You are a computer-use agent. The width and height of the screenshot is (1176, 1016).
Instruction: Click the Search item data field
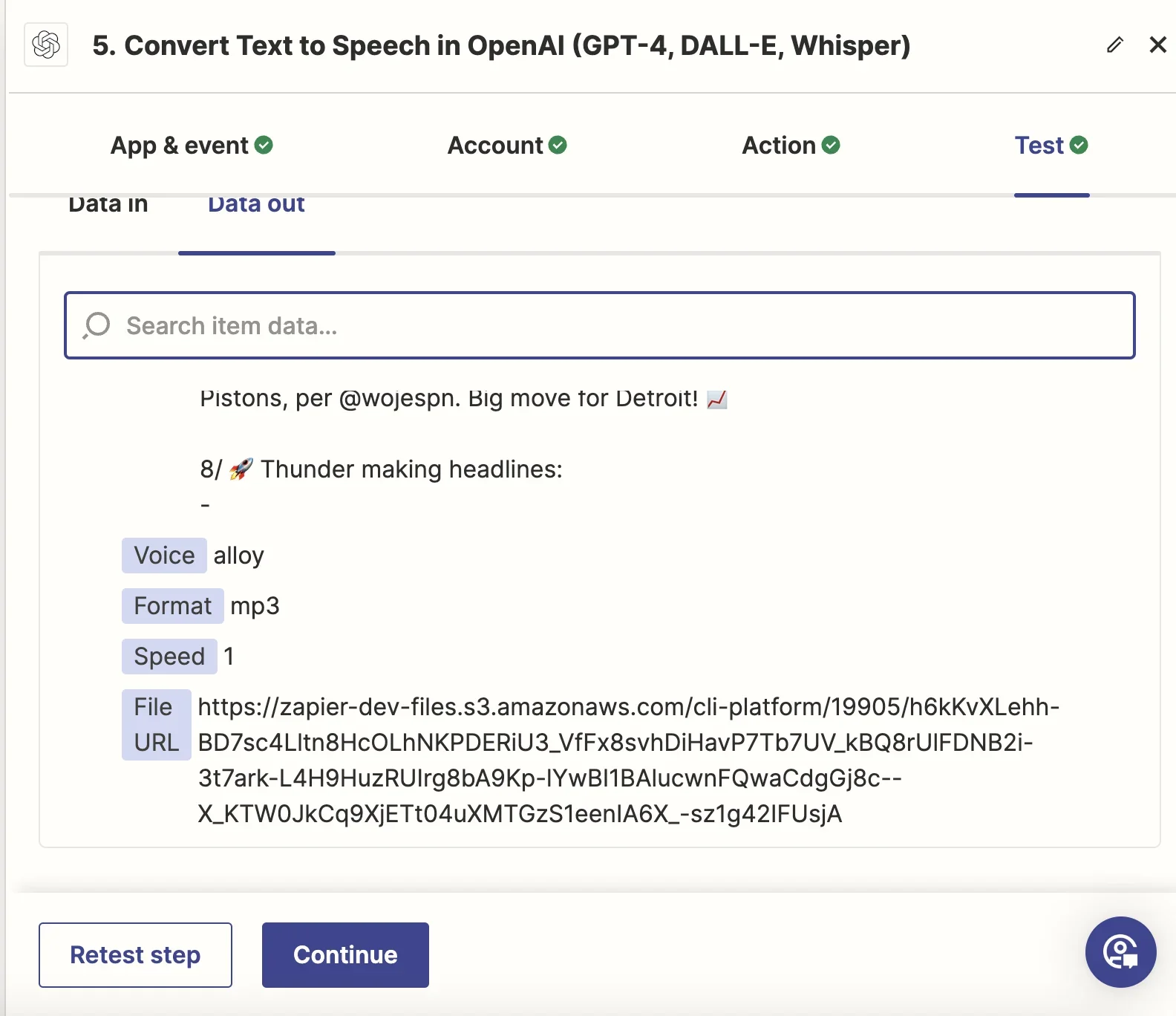point(600,325)
